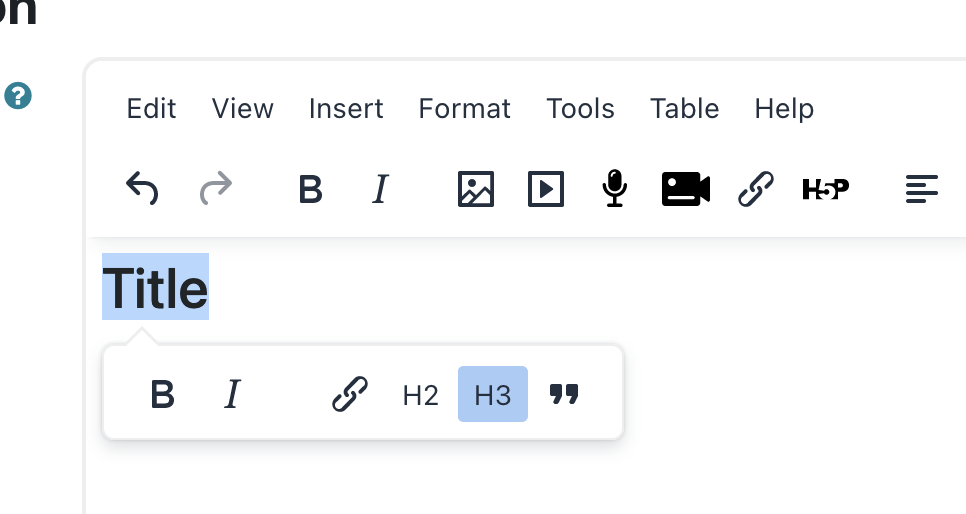Apply H2 heading from popup toolbar

point(421,395)
